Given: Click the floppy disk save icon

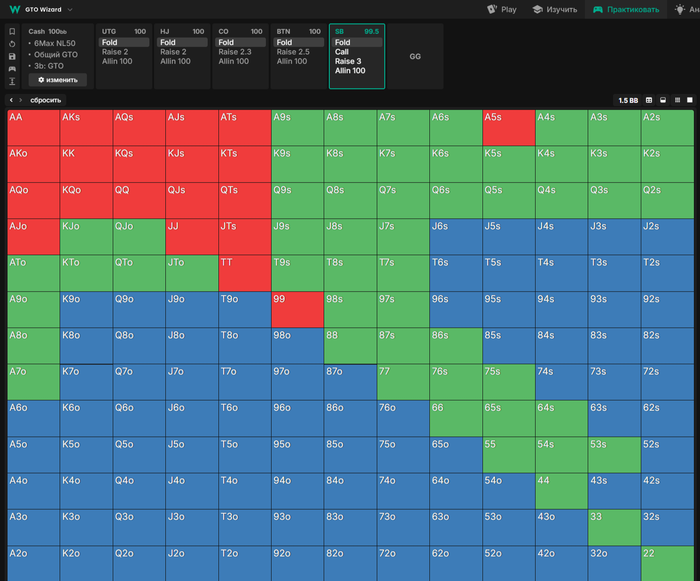Looking at the screenshot, I should point(12,56).
